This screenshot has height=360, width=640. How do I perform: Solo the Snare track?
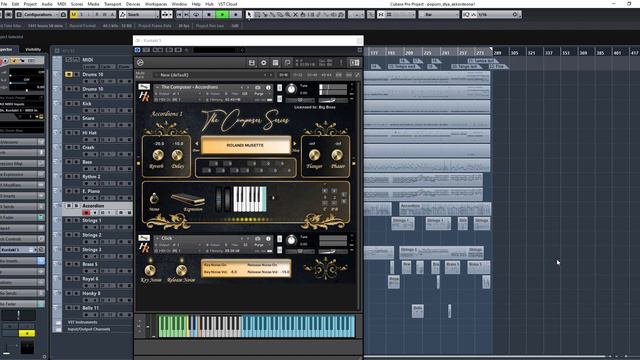tap(76, 118)
